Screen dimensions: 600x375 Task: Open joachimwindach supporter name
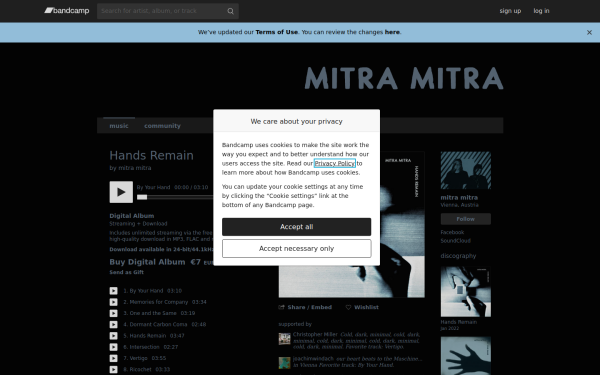(313, 359)
